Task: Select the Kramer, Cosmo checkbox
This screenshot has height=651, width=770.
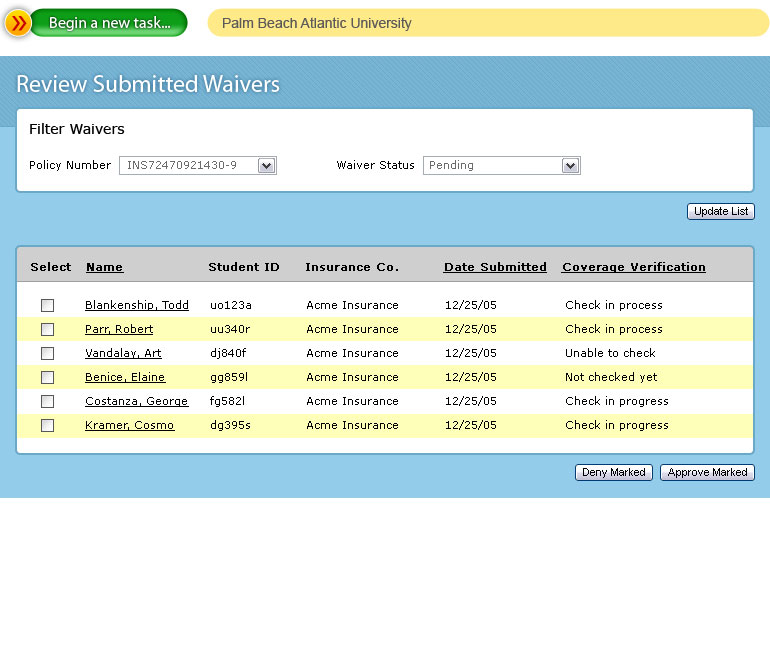Action: pos(48,426)
